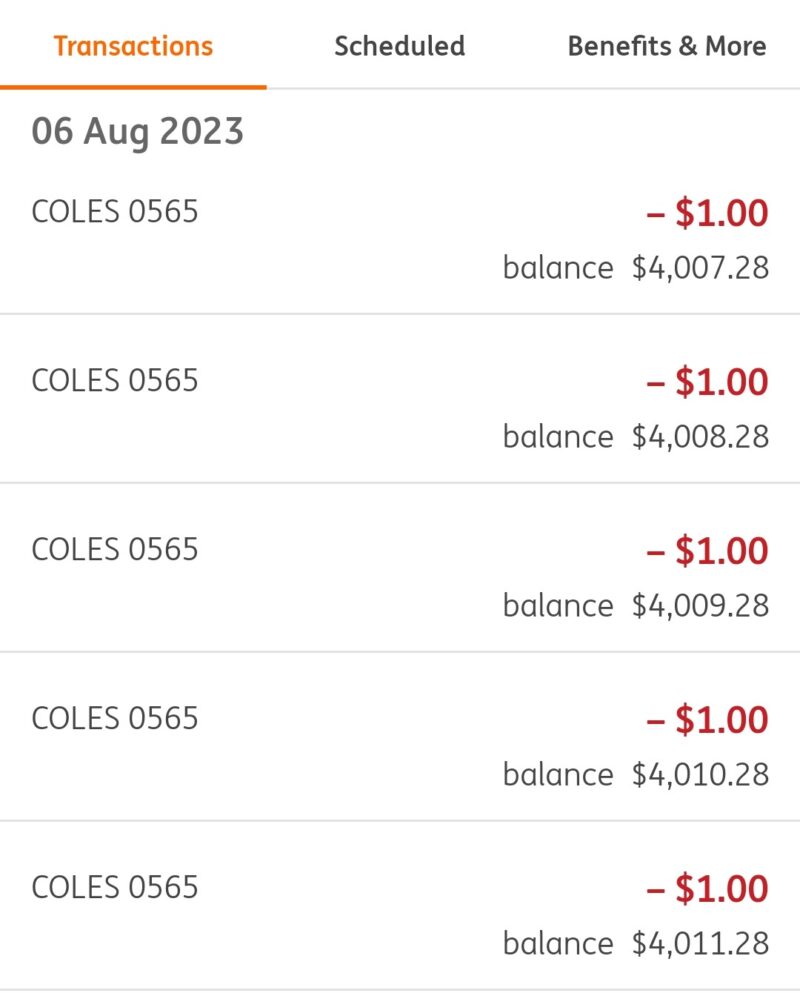Select the balance $4,009.28 text

636,606
